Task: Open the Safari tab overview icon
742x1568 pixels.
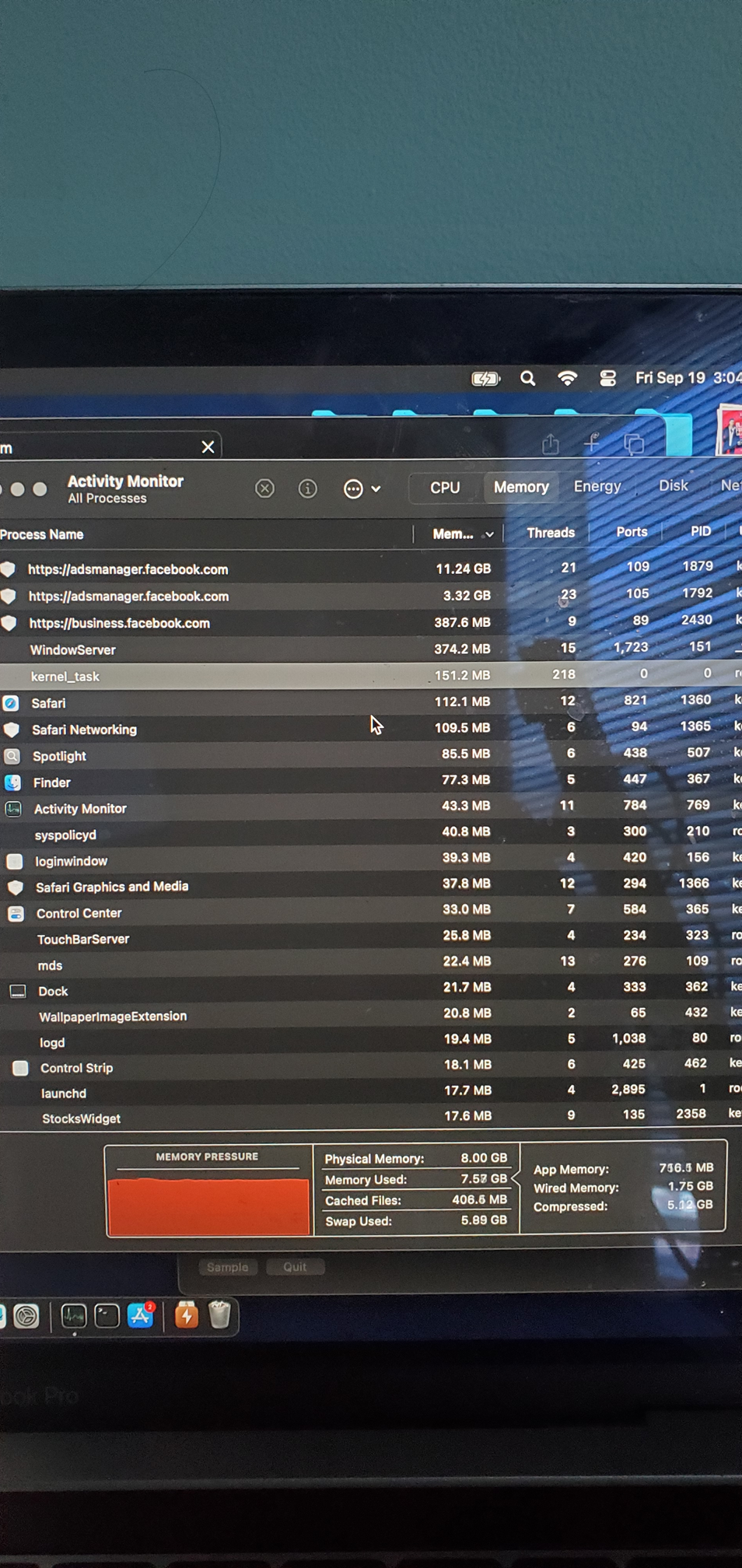Action: 634,443
